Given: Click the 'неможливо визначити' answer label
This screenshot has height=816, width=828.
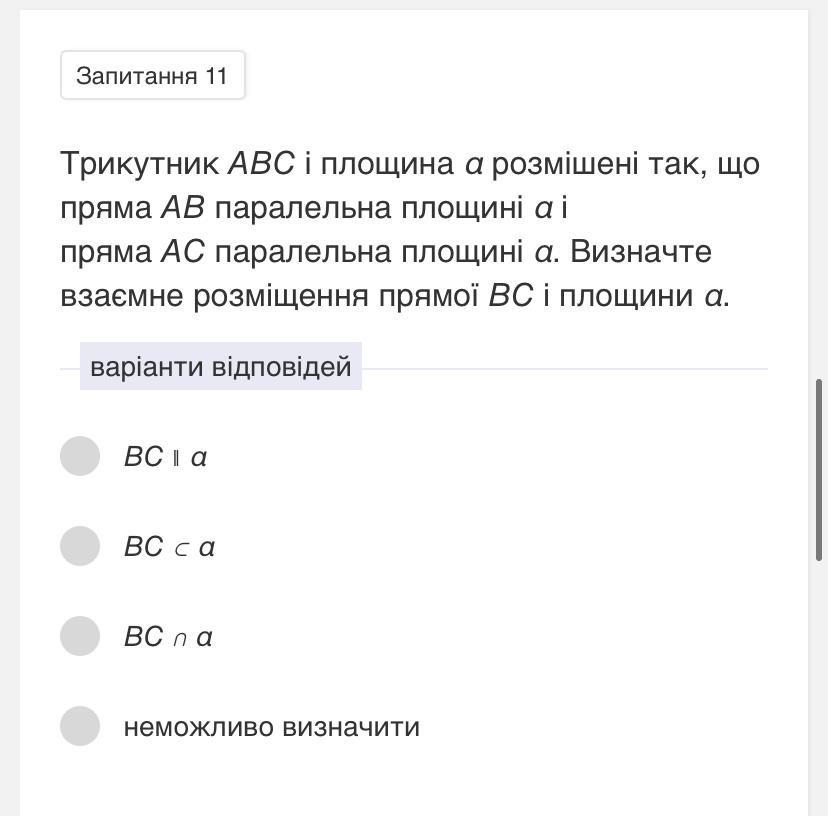Looking at the screenshot, I should pos(271,727).
